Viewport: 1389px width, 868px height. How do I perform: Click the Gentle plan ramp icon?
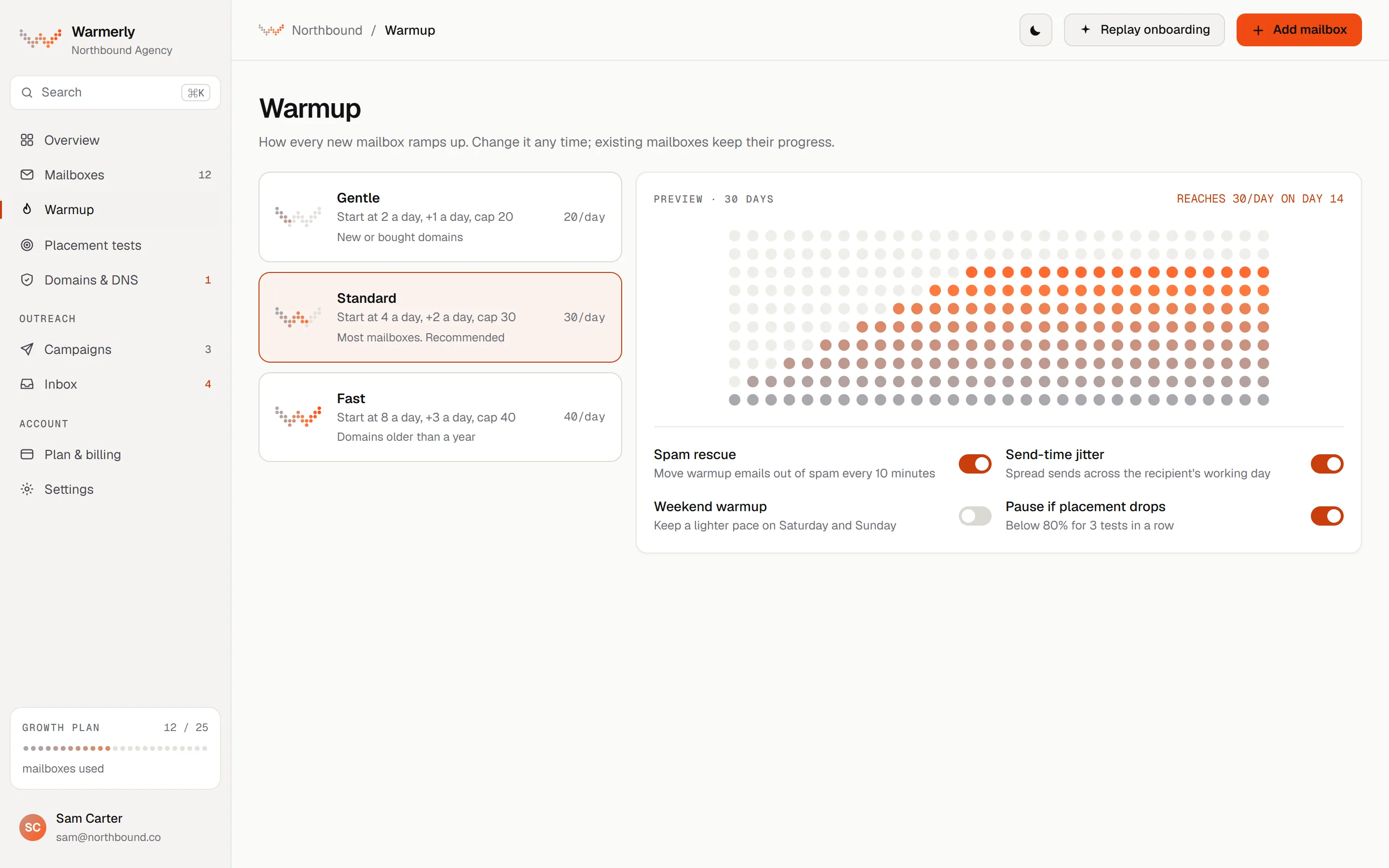click(298, 217)
